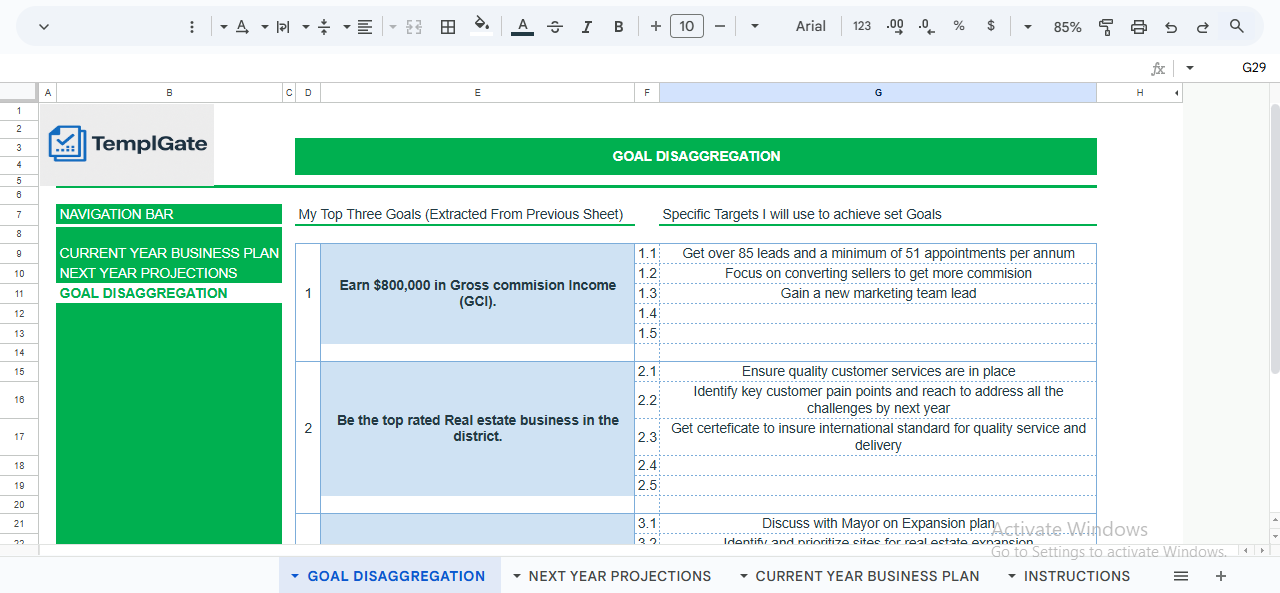Open the 85% zoom dropdown arrow

point(1028,27)
